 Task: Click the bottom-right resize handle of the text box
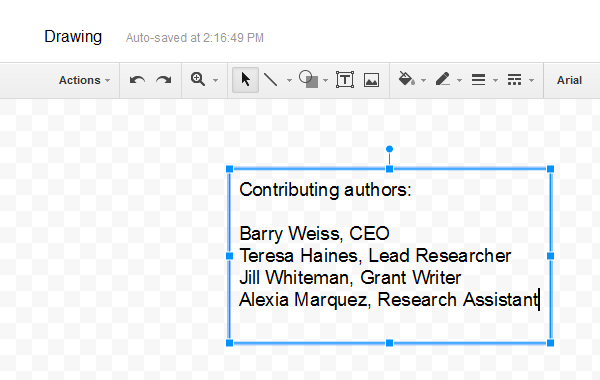click(551, 343)
